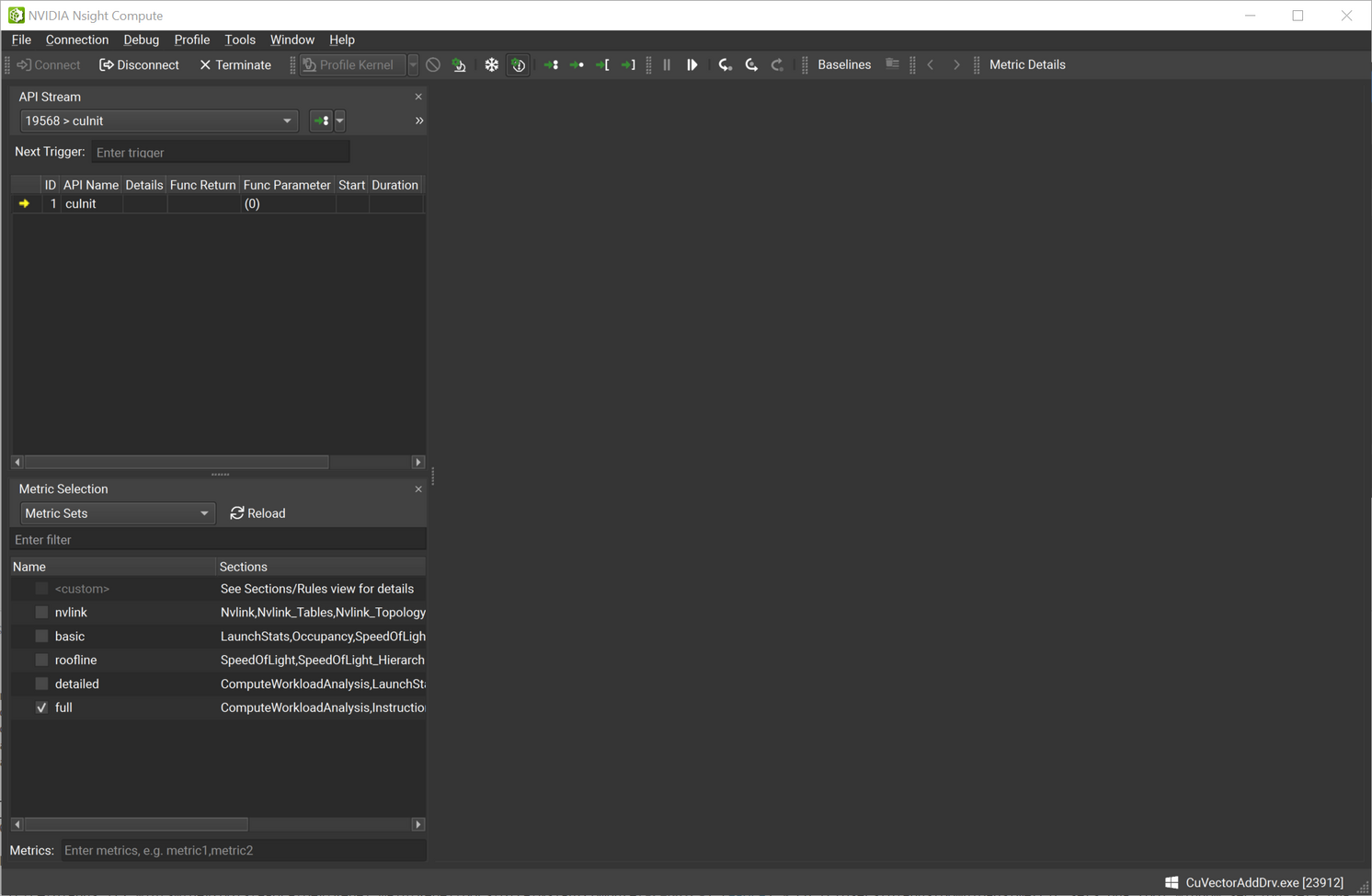The image size is (1372, 896).
Task: Click the API Name column header
Action: pos(91,185)
